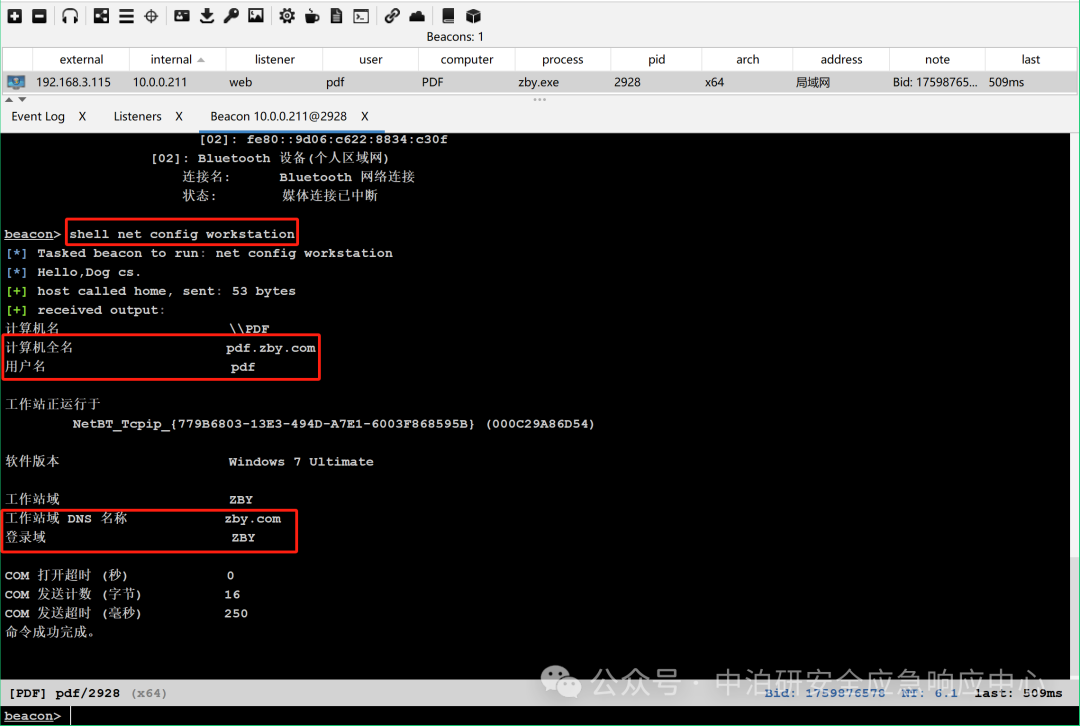Sort by the internal column header
This screenshot has width=1080, height=726.
[177, 59]
